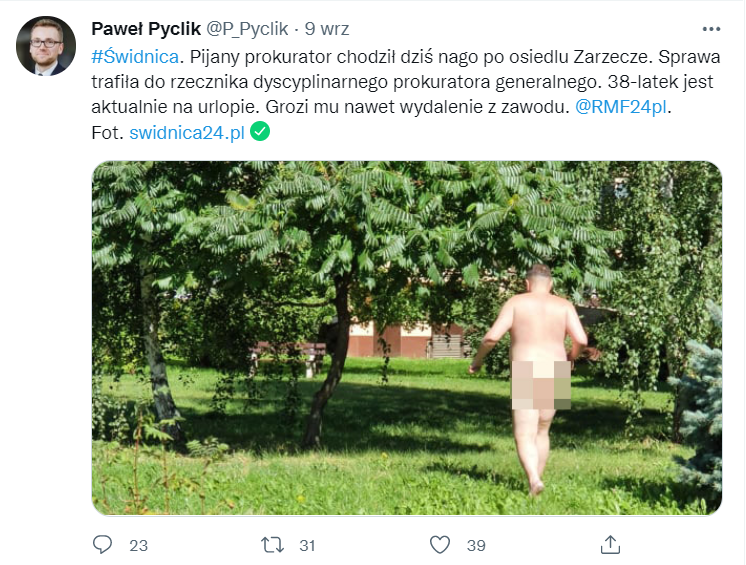The width and height of the screenshot is (746, 565).
Task: Click the retweet count 31
Action: pyautogui.click(x=307, y=546)
